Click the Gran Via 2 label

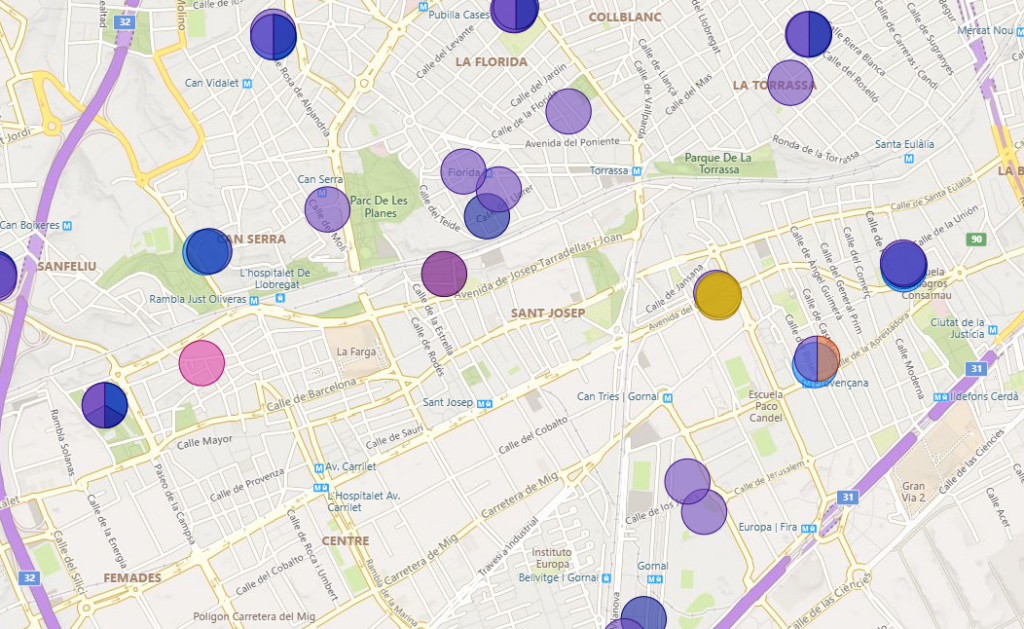(x=914, y=492)
